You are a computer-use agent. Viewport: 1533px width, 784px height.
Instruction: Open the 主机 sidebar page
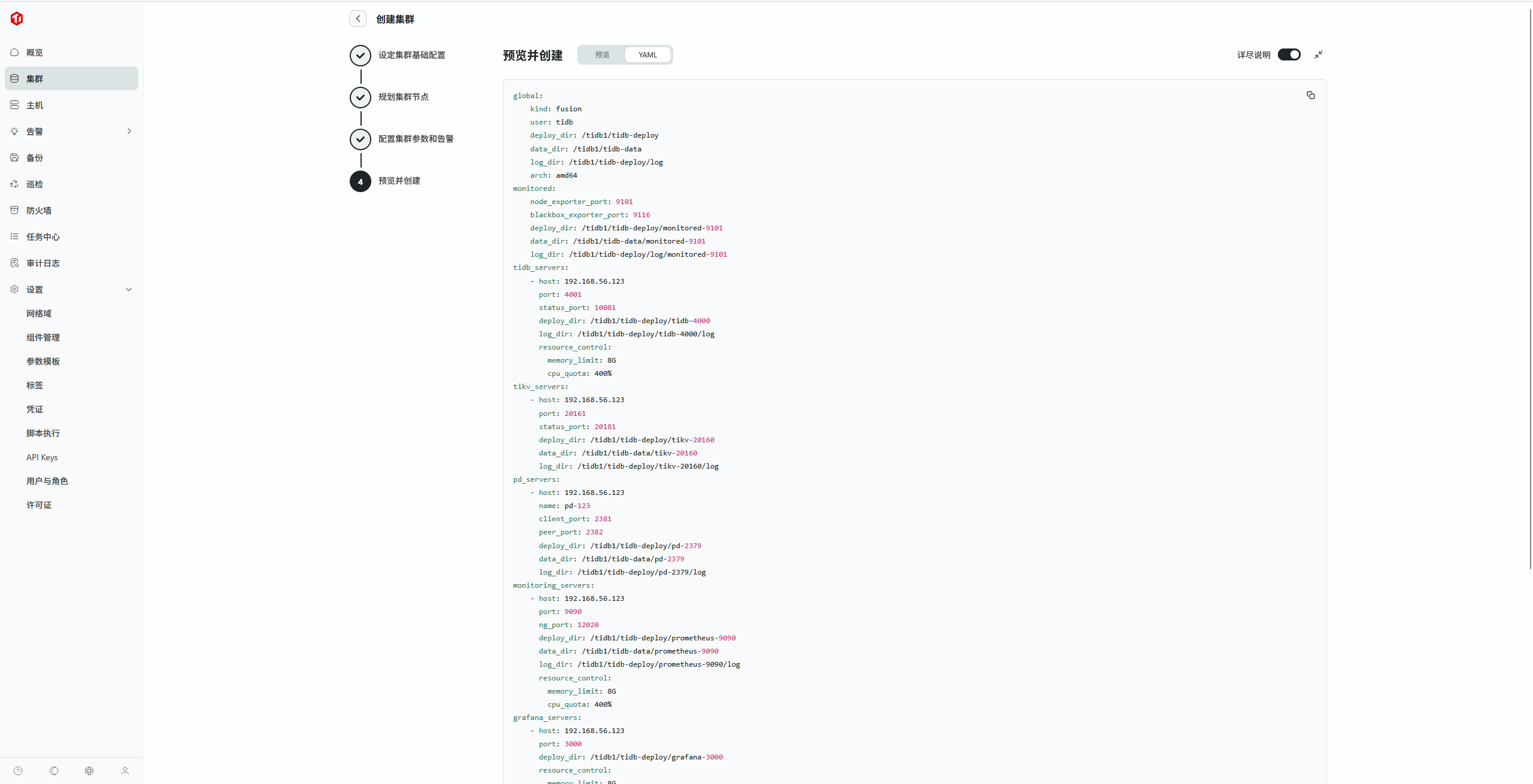35,105
